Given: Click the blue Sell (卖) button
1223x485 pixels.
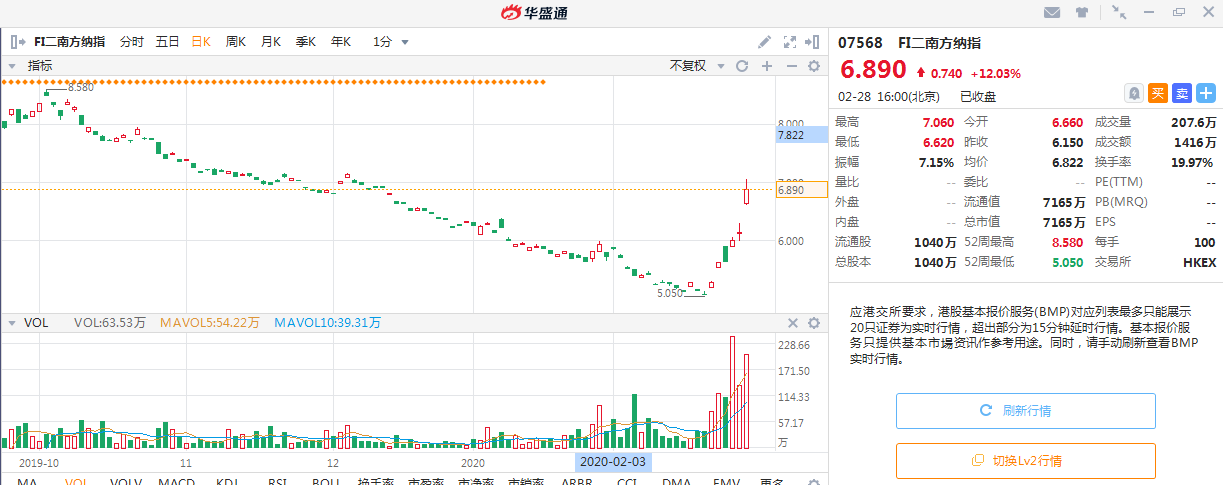Looking at the screenshot, I should (1182, 93).
